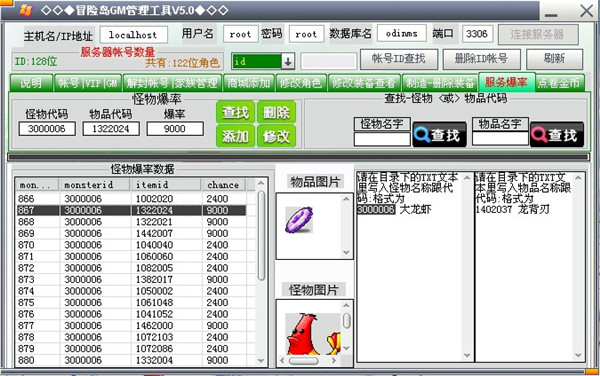Viewport: 600px width, 376px height.
Task: Click the drop table scroll-up arrow
Action: pyautogui.click(x=261, y=184)
